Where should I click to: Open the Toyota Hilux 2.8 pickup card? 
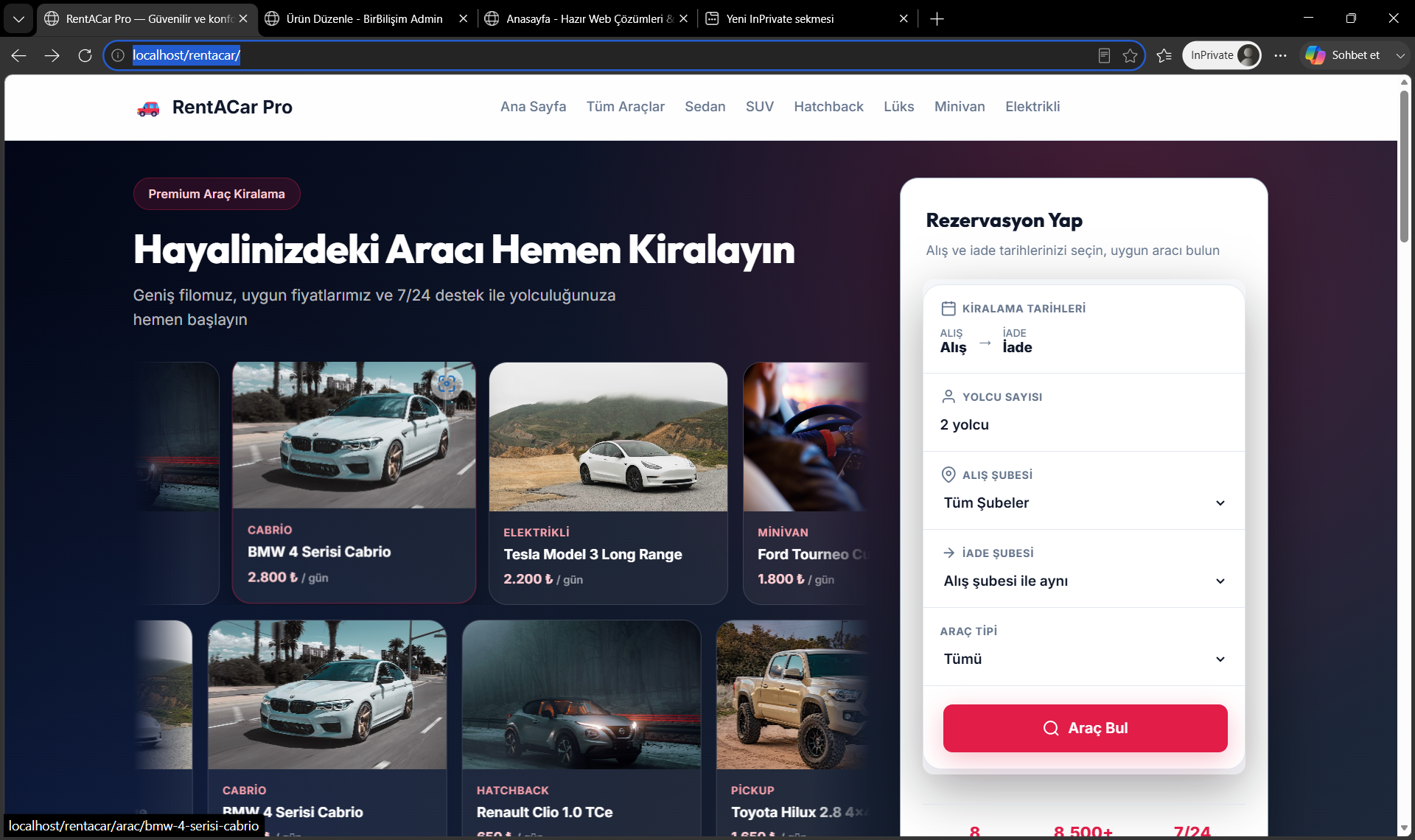(793, 728)
